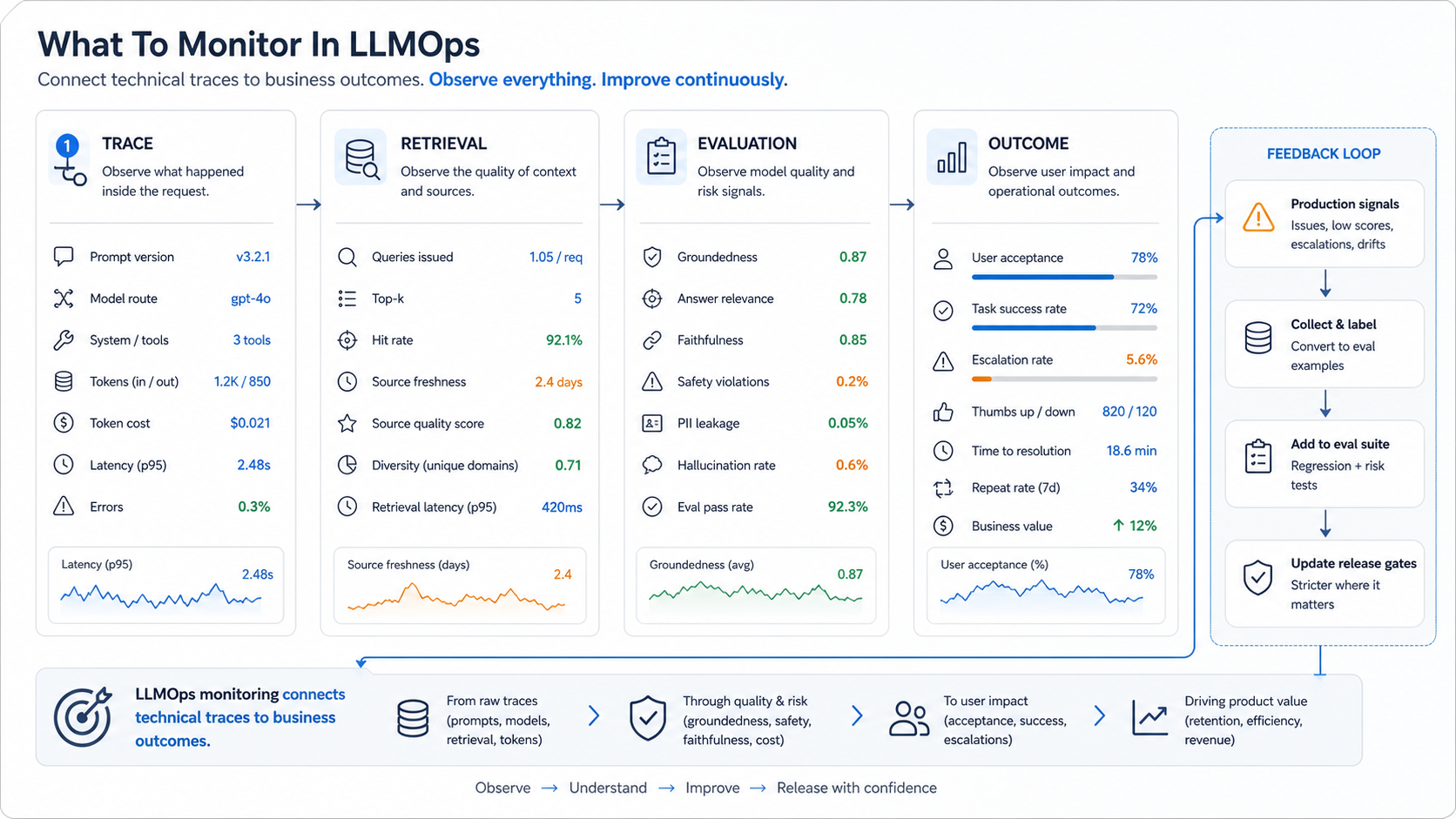Click 'Release with confidence' in bottom flow
Viewport: 1456px width, 819px height.
(857, 788)
